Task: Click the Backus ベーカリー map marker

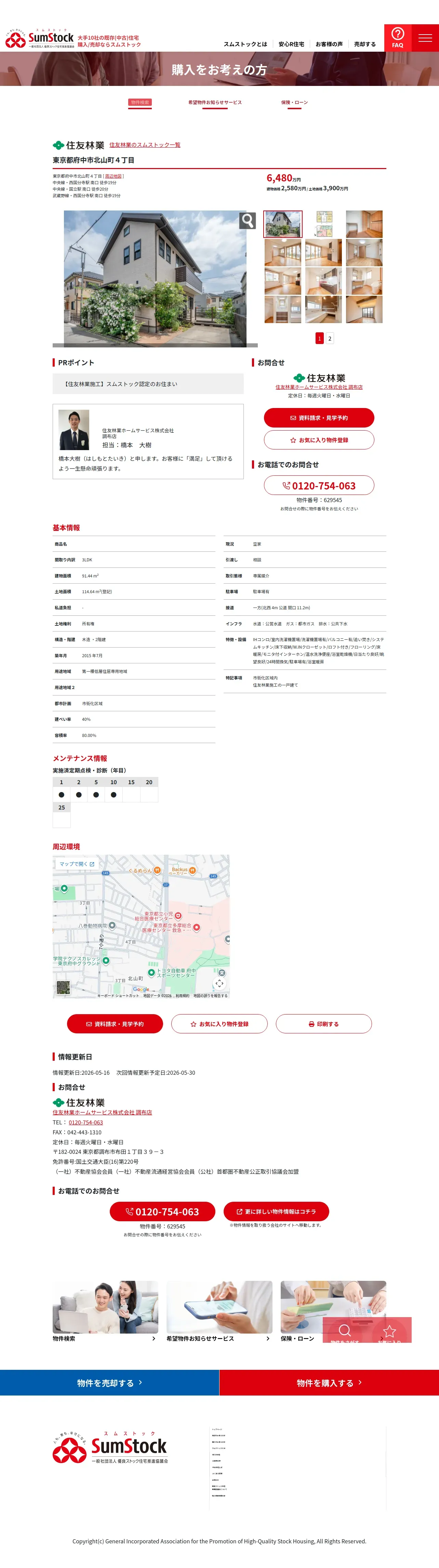Action: point(192,870)
